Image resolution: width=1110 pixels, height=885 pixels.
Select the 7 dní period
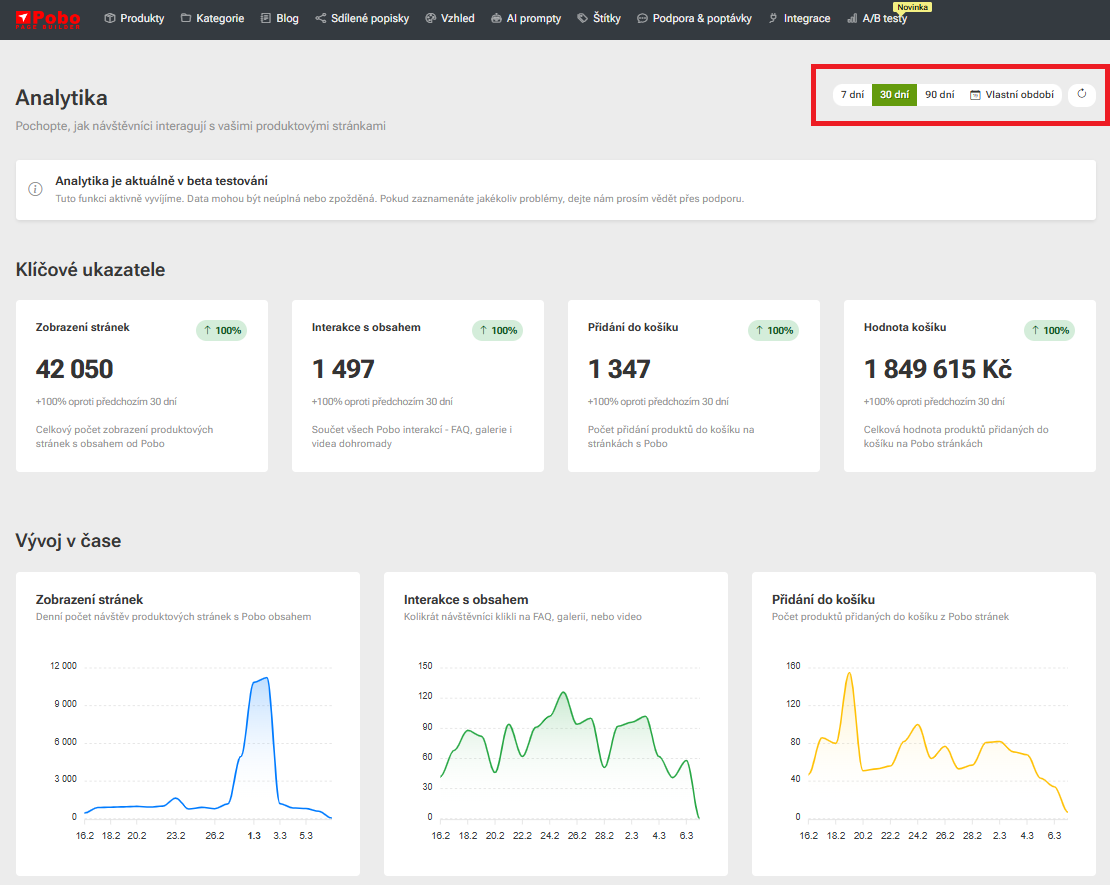point(852,94)
